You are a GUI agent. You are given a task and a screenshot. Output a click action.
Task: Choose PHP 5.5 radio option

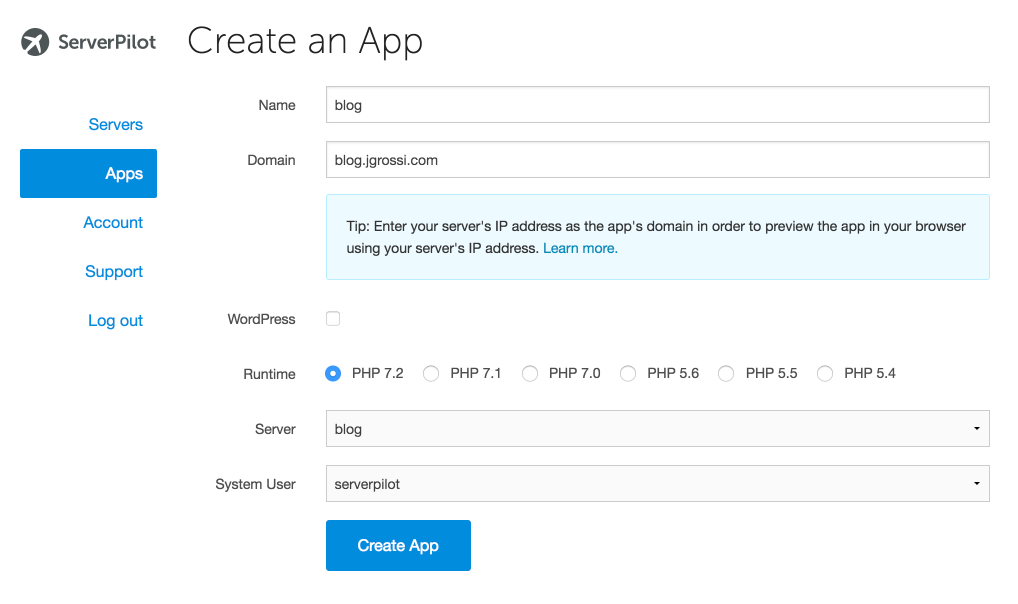[x=726, y=373]
